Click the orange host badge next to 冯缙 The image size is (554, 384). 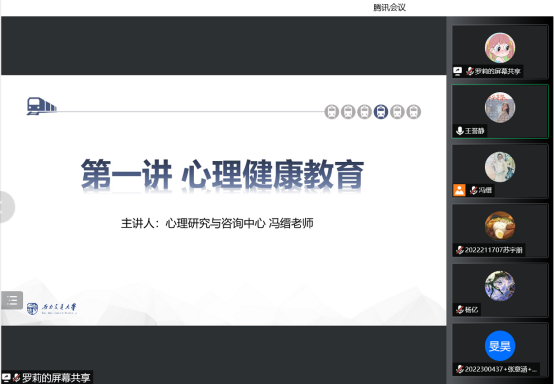click(459, 190)
